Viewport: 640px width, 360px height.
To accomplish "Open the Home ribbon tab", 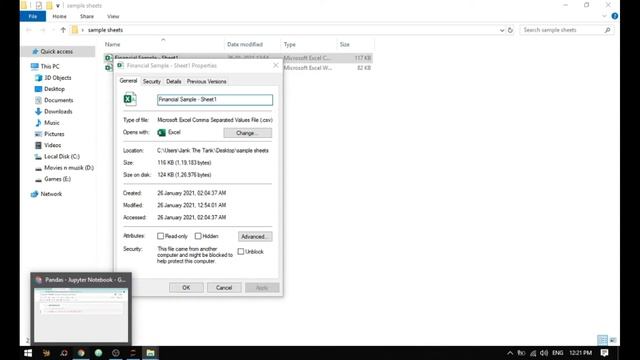I will tap(60, 16).
